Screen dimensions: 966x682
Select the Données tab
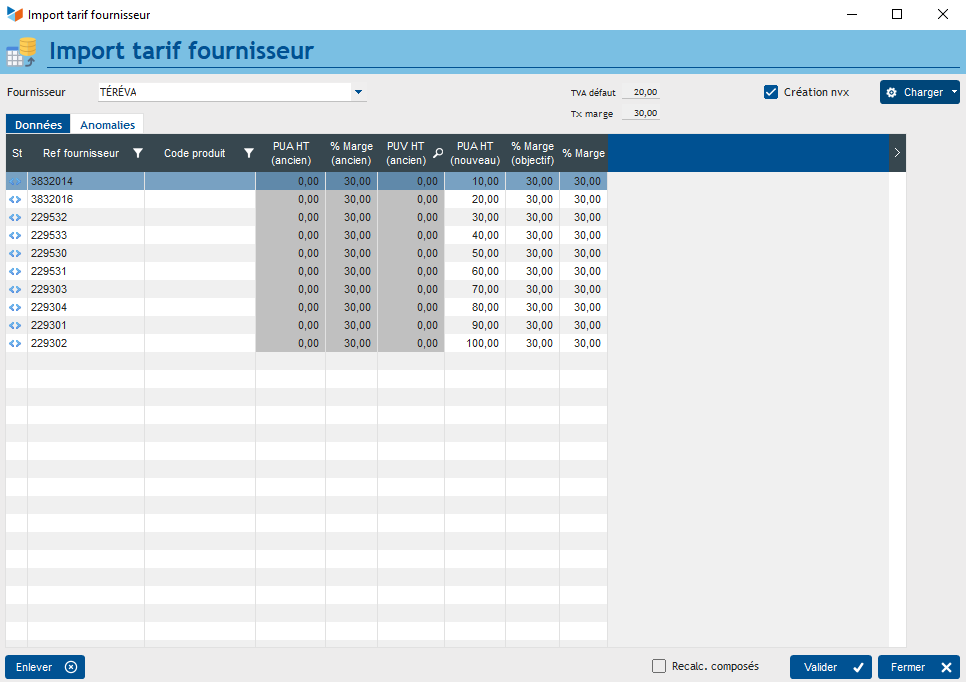tap(38, 125)
